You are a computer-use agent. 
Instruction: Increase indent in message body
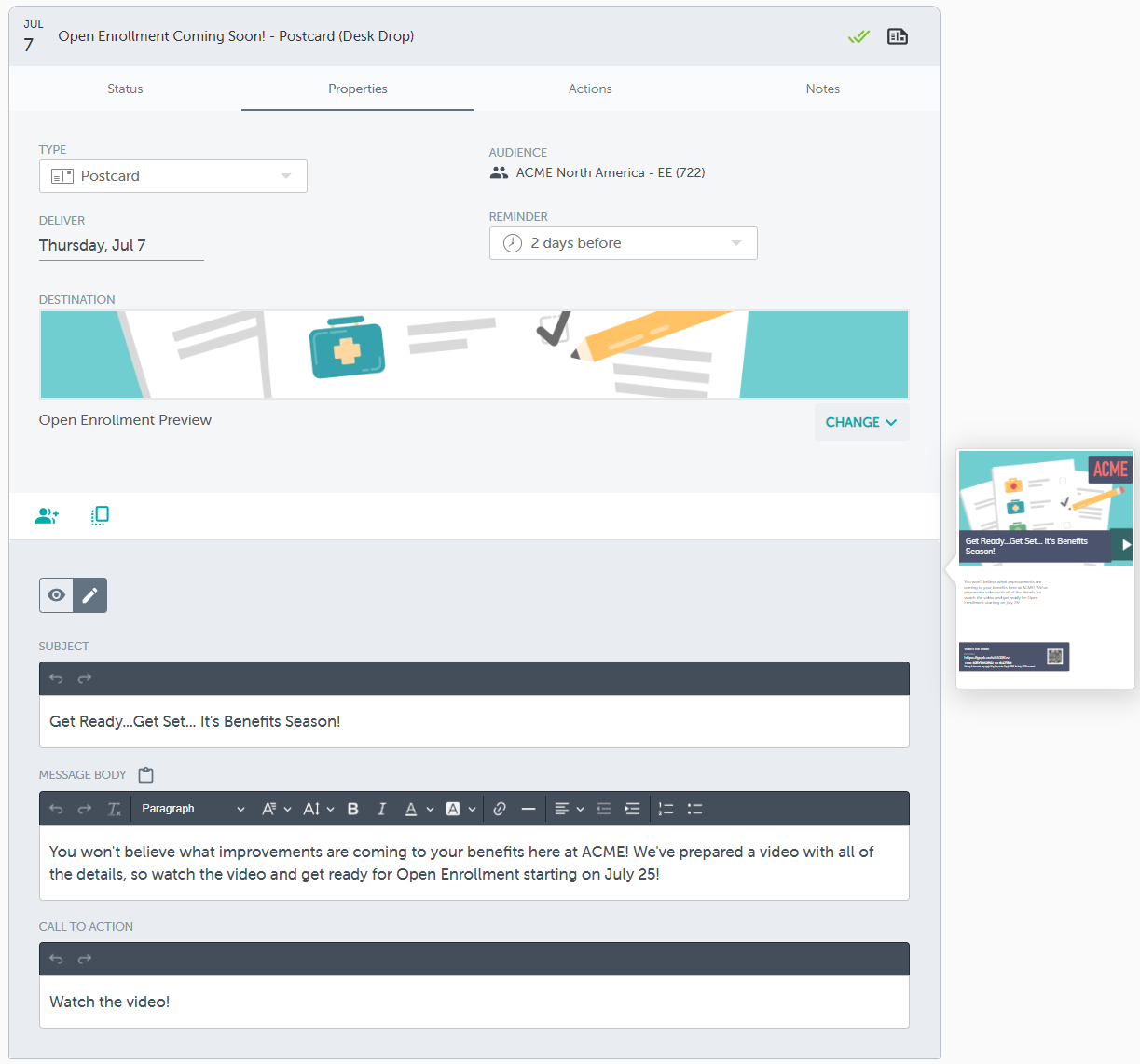[x=632, y=809]
